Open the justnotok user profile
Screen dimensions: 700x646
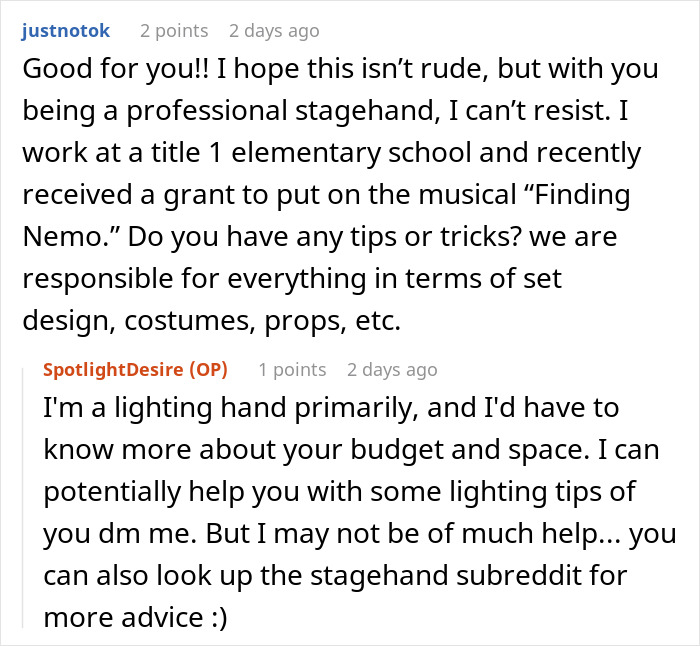point(66,31)
